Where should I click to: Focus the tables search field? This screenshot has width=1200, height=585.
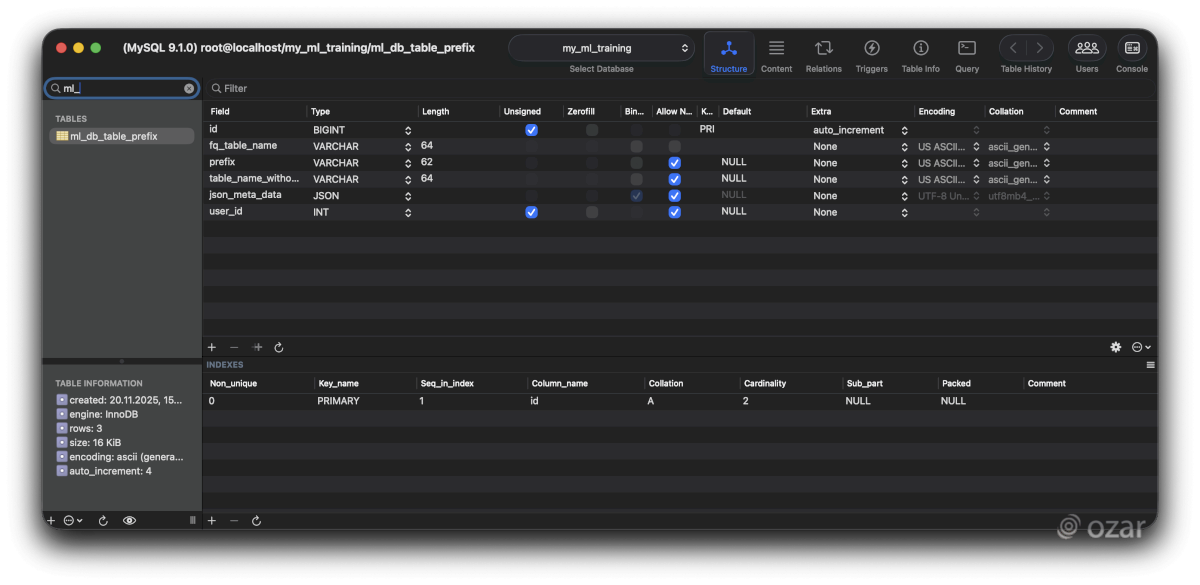tap(121, 88)
